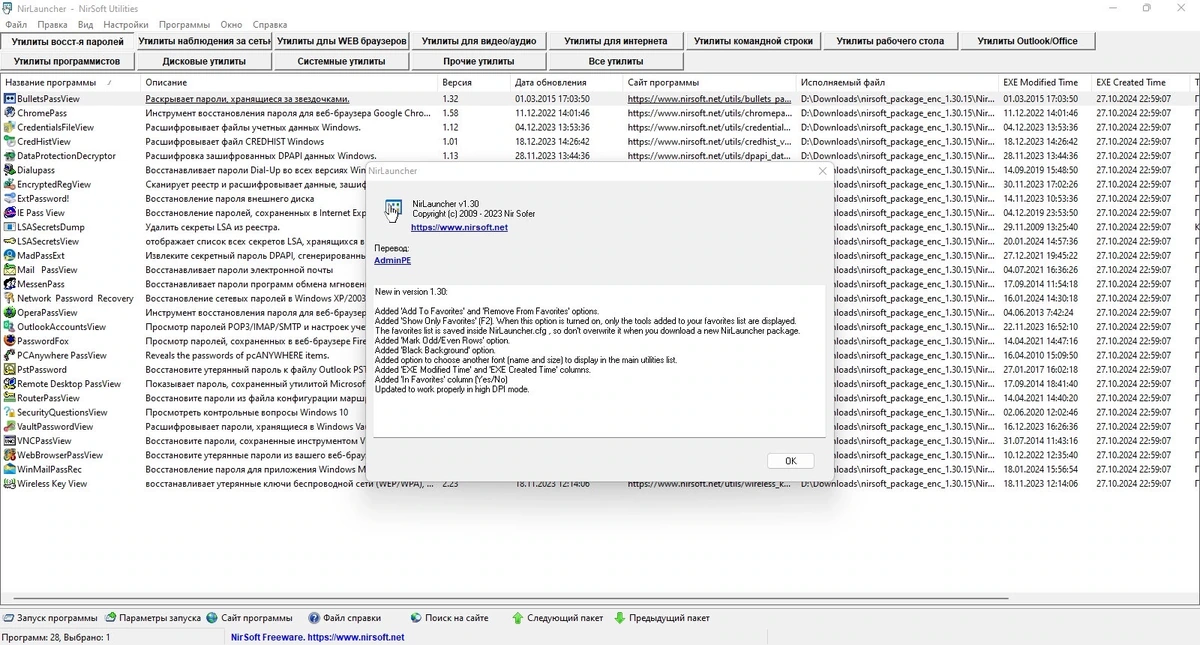1200x645 pixels.
Task: Select the PstPassword icon
Action: pos(9,369)
